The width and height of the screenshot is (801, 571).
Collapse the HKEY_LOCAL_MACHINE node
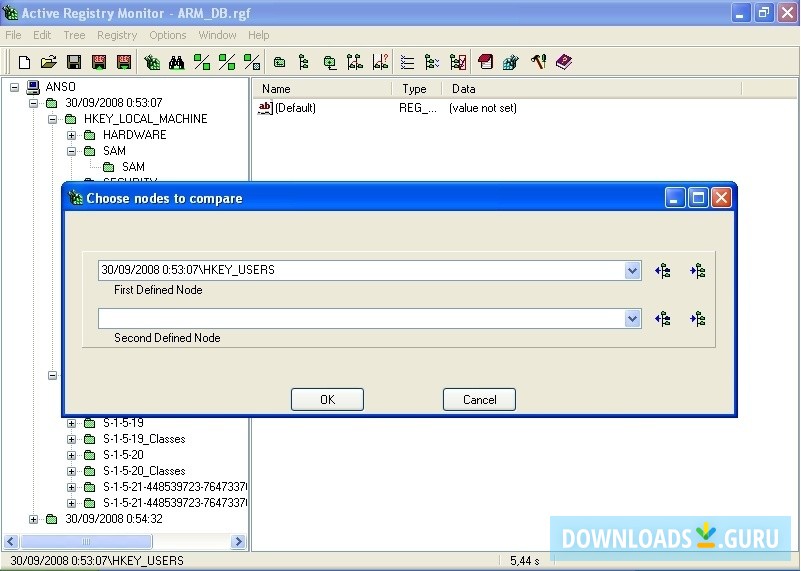point(53,120)
